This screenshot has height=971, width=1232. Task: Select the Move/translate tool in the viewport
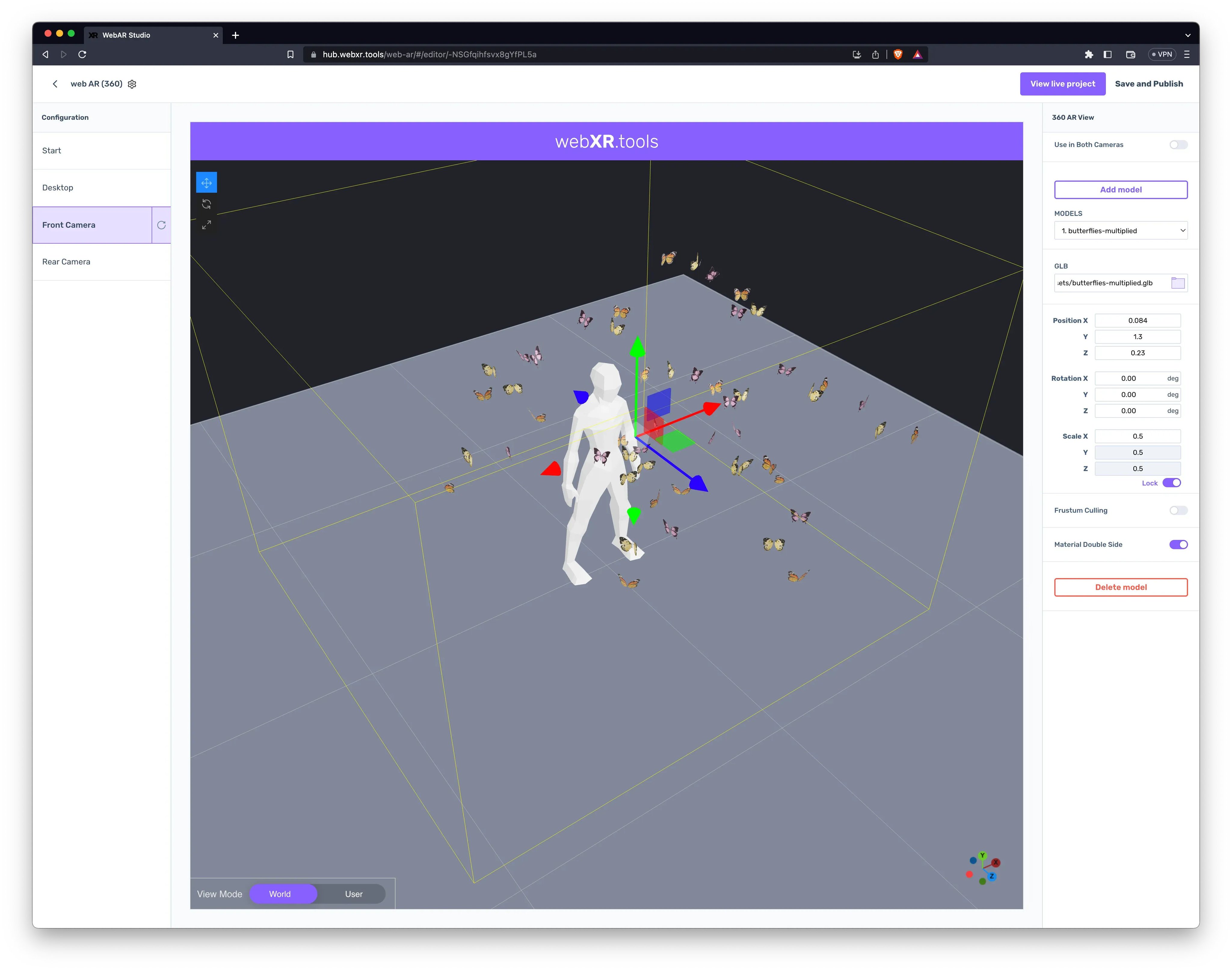click(x=206, y=183)
